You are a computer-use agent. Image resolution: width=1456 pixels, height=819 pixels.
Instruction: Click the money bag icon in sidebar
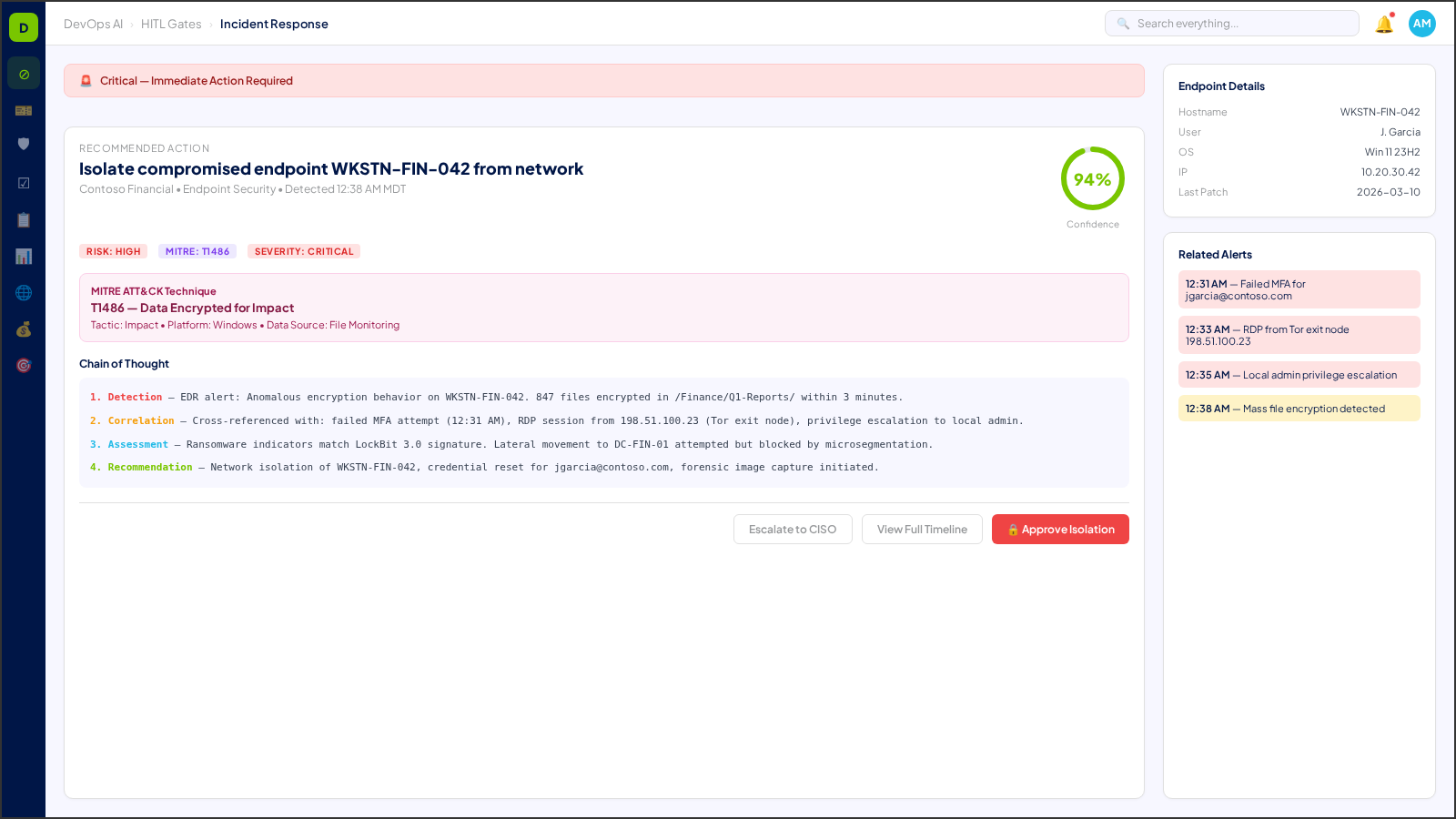(23, 329)
